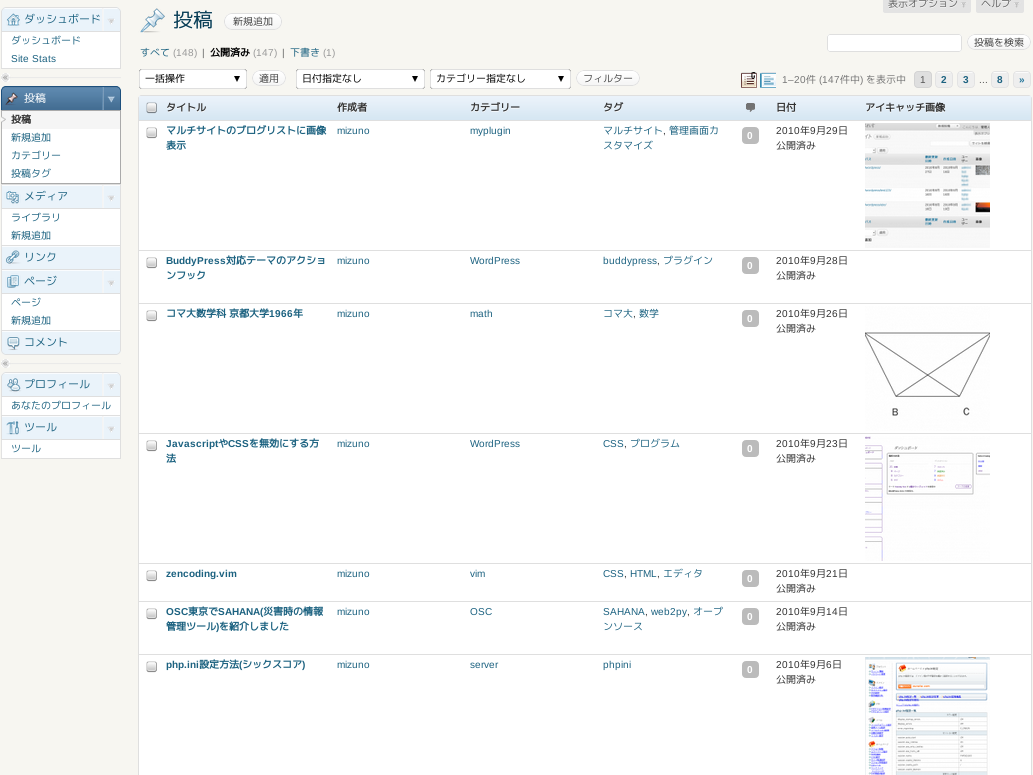The image size is (1033, 775).
Task: Open comment count for zencoding.vim post
Action: click(750, 579)
